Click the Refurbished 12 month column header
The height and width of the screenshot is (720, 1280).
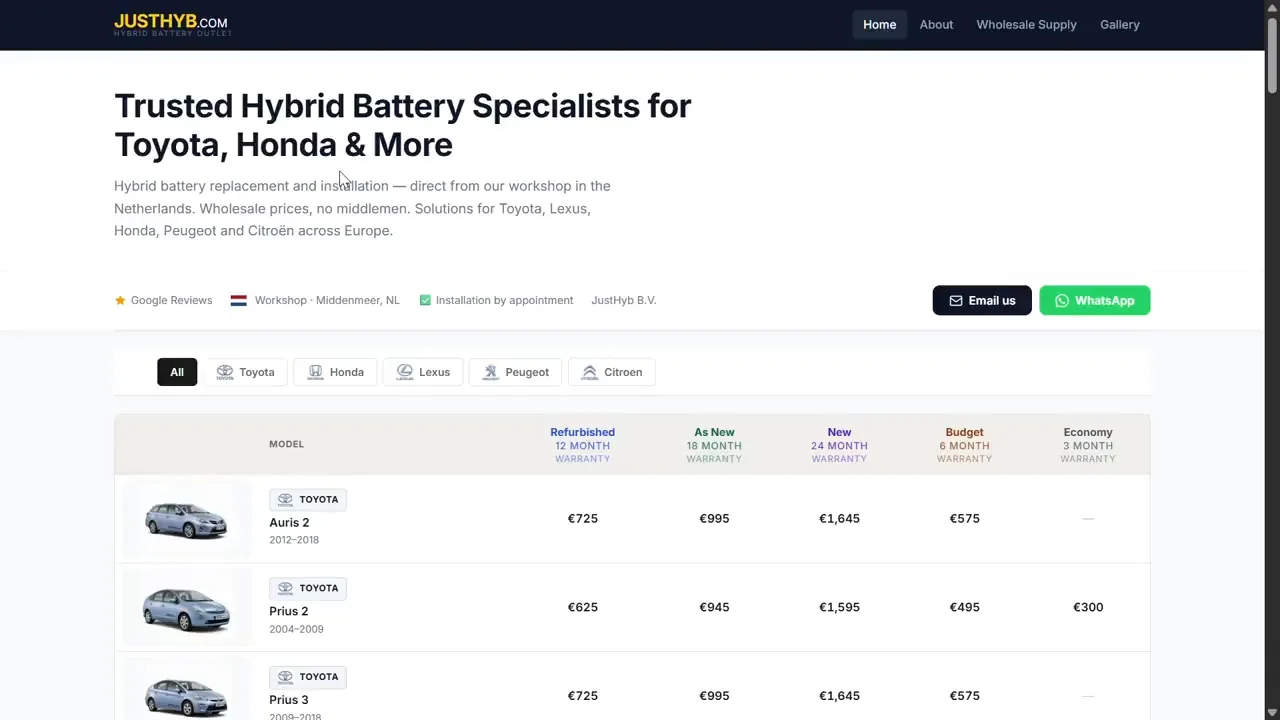point(582,445)
